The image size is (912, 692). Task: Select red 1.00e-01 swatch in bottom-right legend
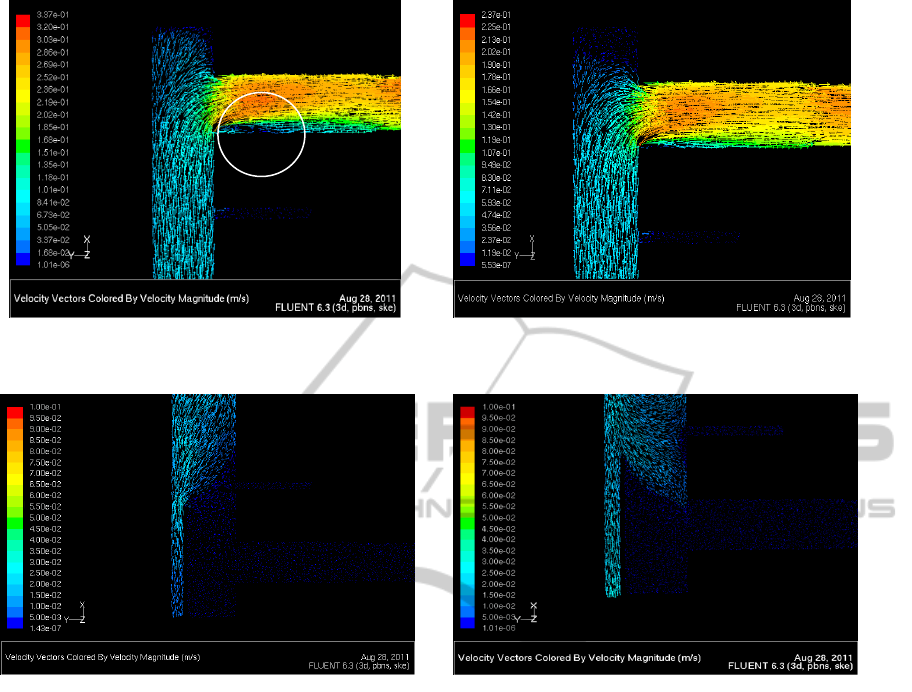[464, 408]
